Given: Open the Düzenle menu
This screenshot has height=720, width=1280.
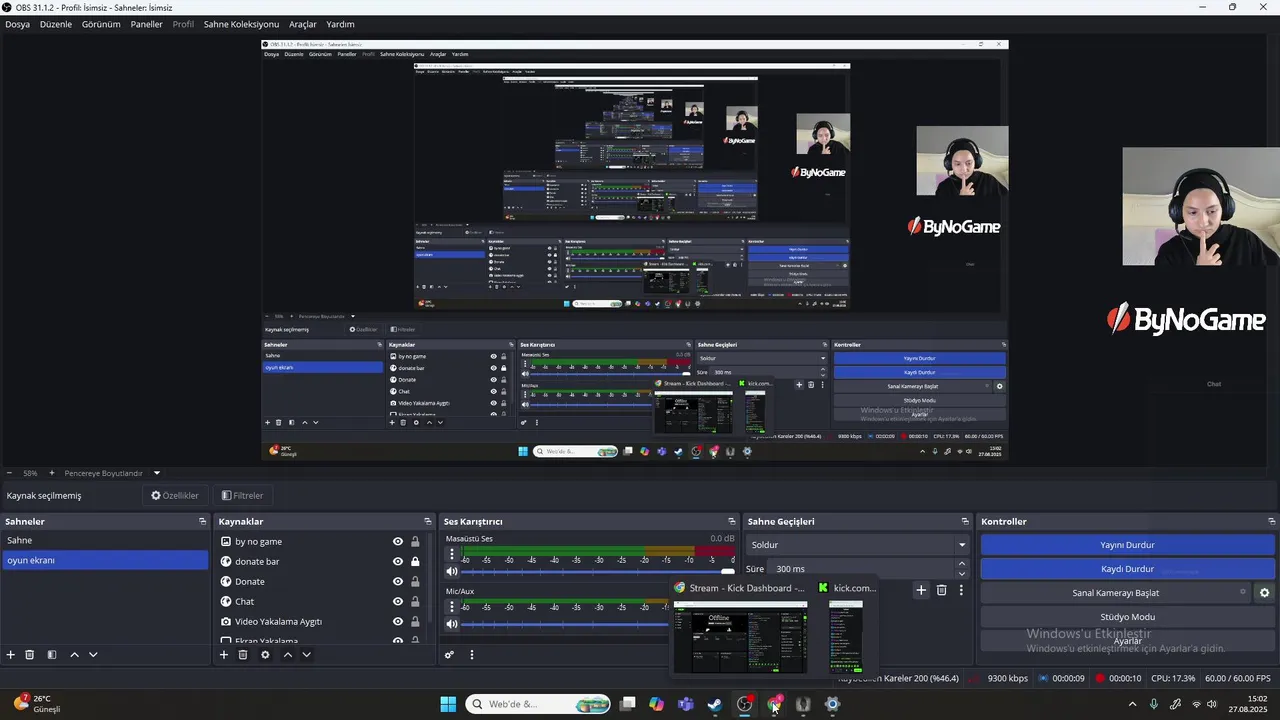Looking at the screenshot, I should (x=56, y=24).
